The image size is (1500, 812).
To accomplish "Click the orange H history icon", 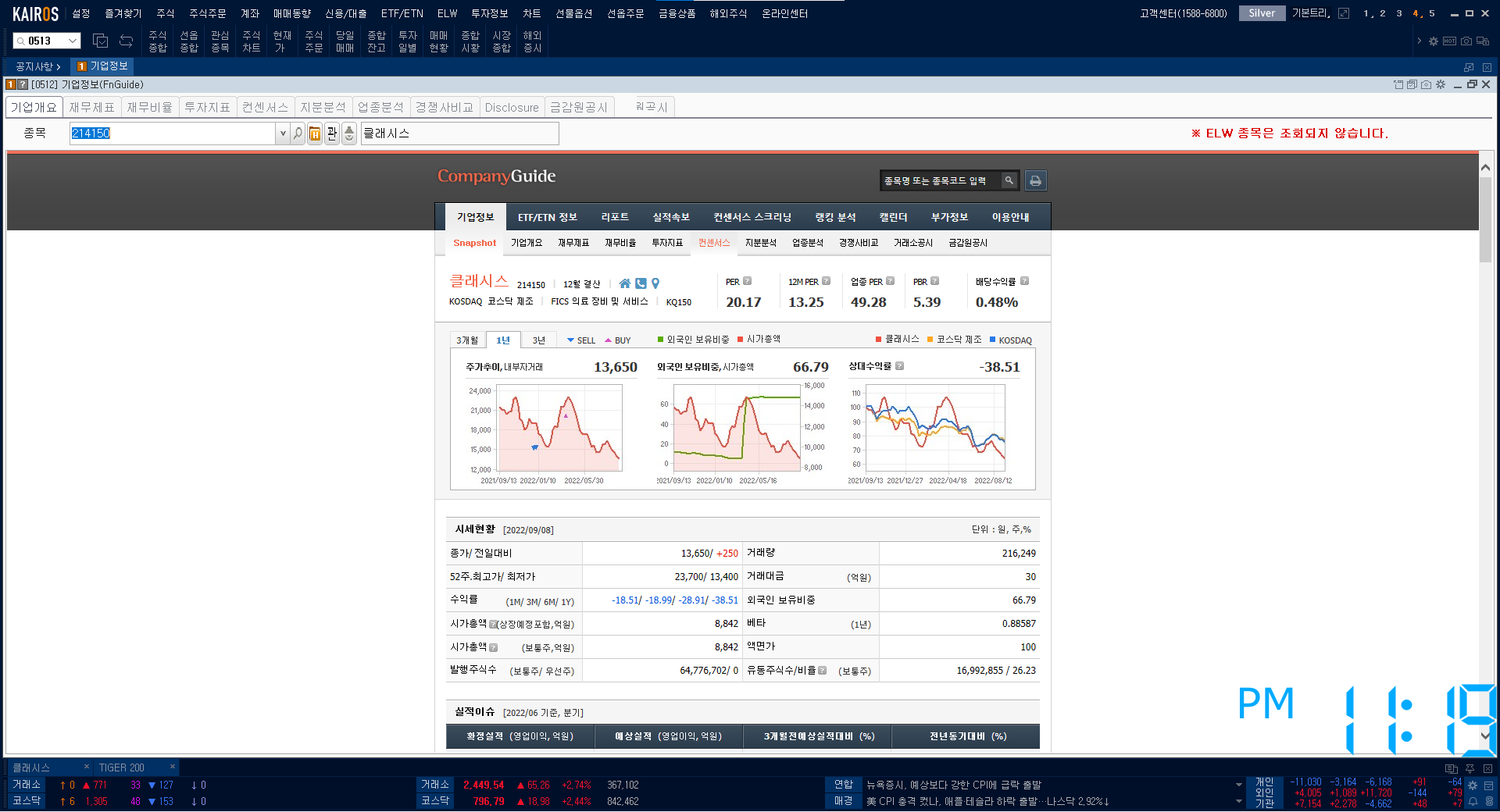I will click(315, 134).
